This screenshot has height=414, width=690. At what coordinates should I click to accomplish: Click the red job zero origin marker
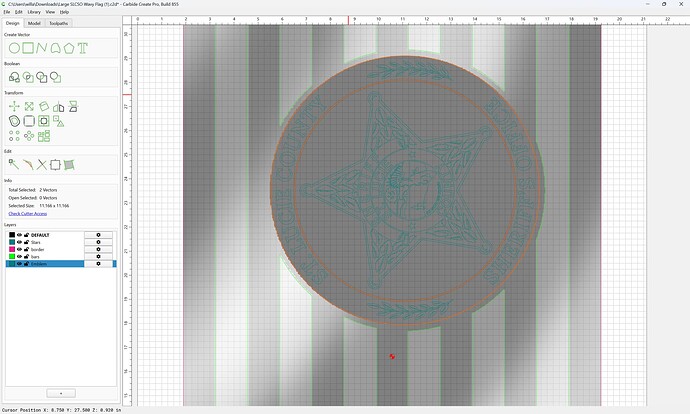(392, 356)
